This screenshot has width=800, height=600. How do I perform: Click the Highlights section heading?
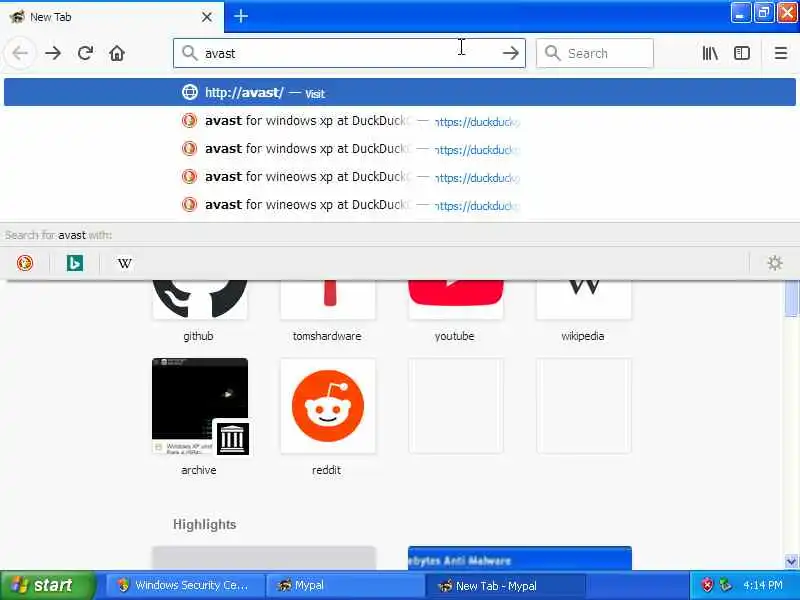[204, 524]
